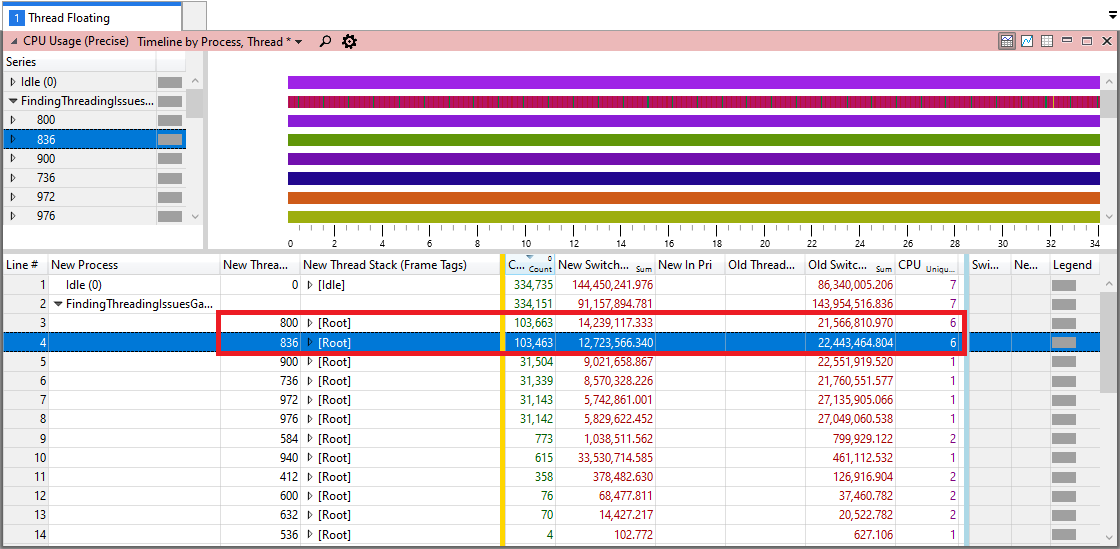Click the dark blue timeline bar for thread 736

coord(694,178)
